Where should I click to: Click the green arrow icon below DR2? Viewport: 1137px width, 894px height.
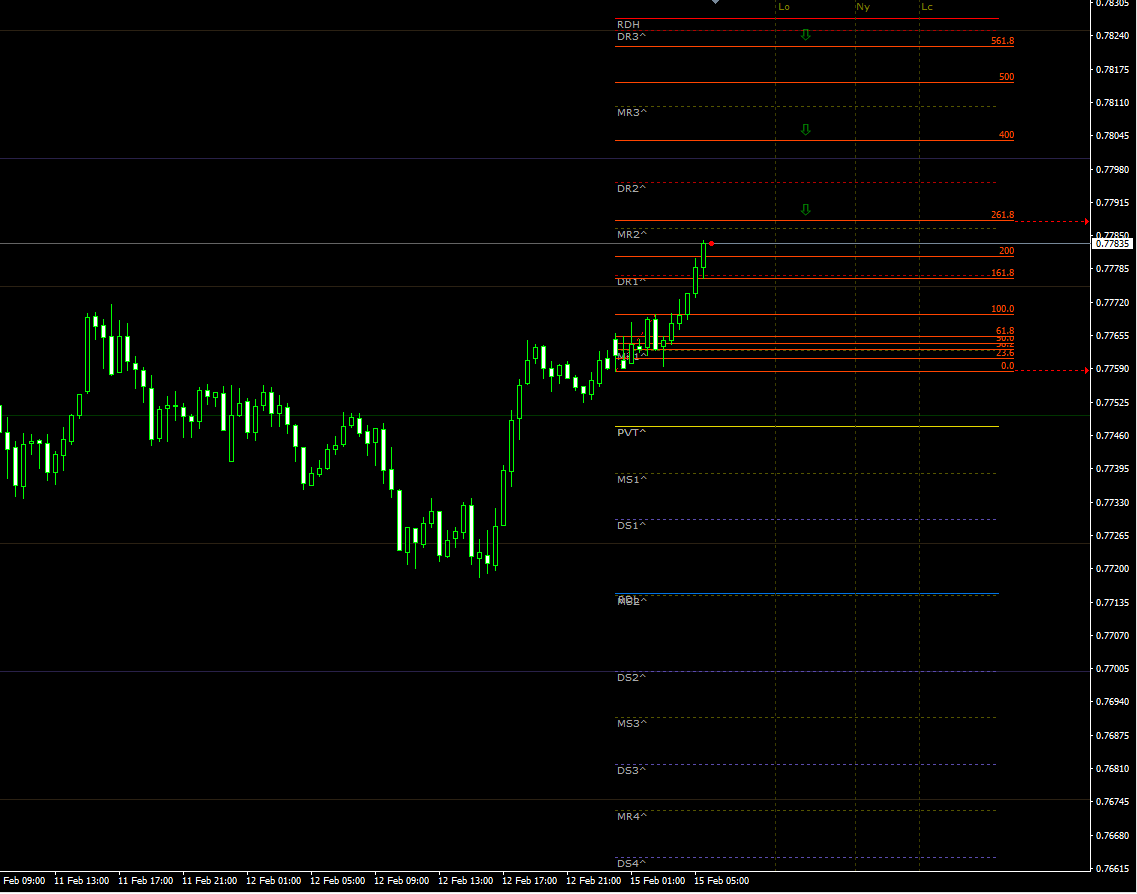(806, 209)
